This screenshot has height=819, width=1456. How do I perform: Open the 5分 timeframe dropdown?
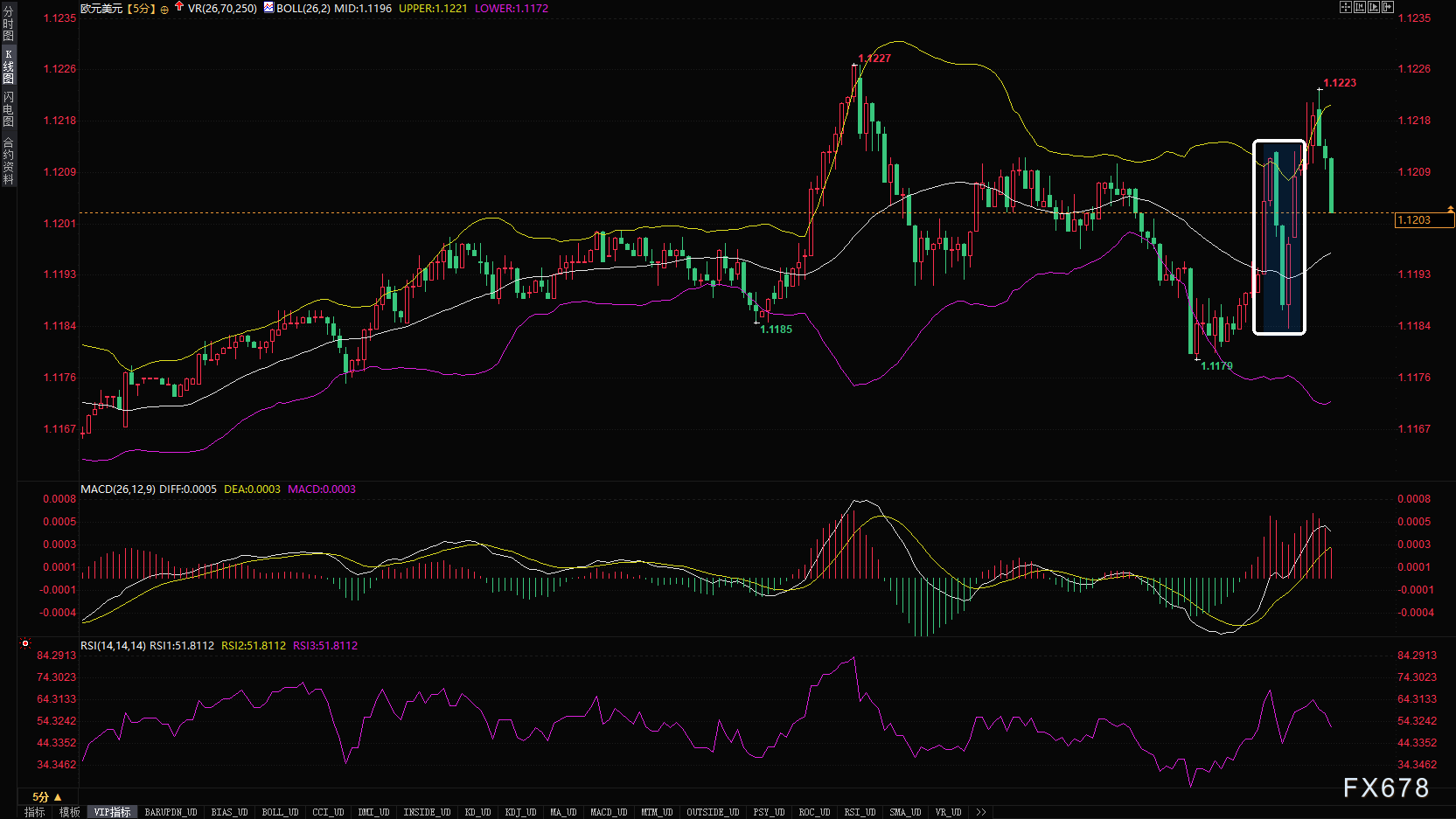pos(46,797)
